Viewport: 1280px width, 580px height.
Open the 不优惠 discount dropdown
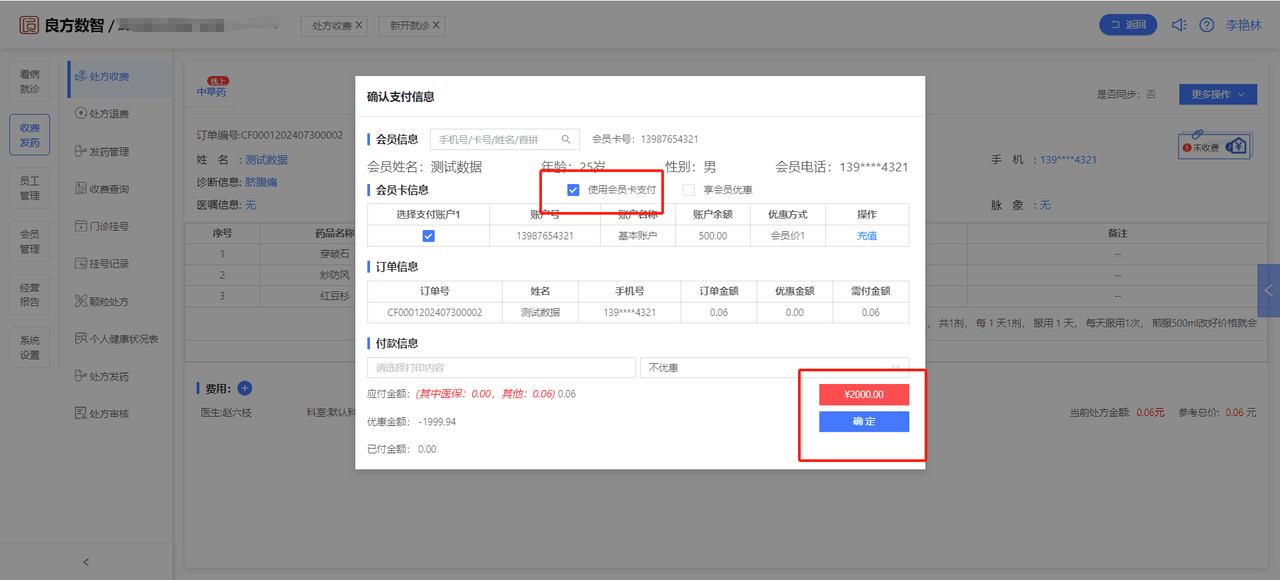[774, 368]
